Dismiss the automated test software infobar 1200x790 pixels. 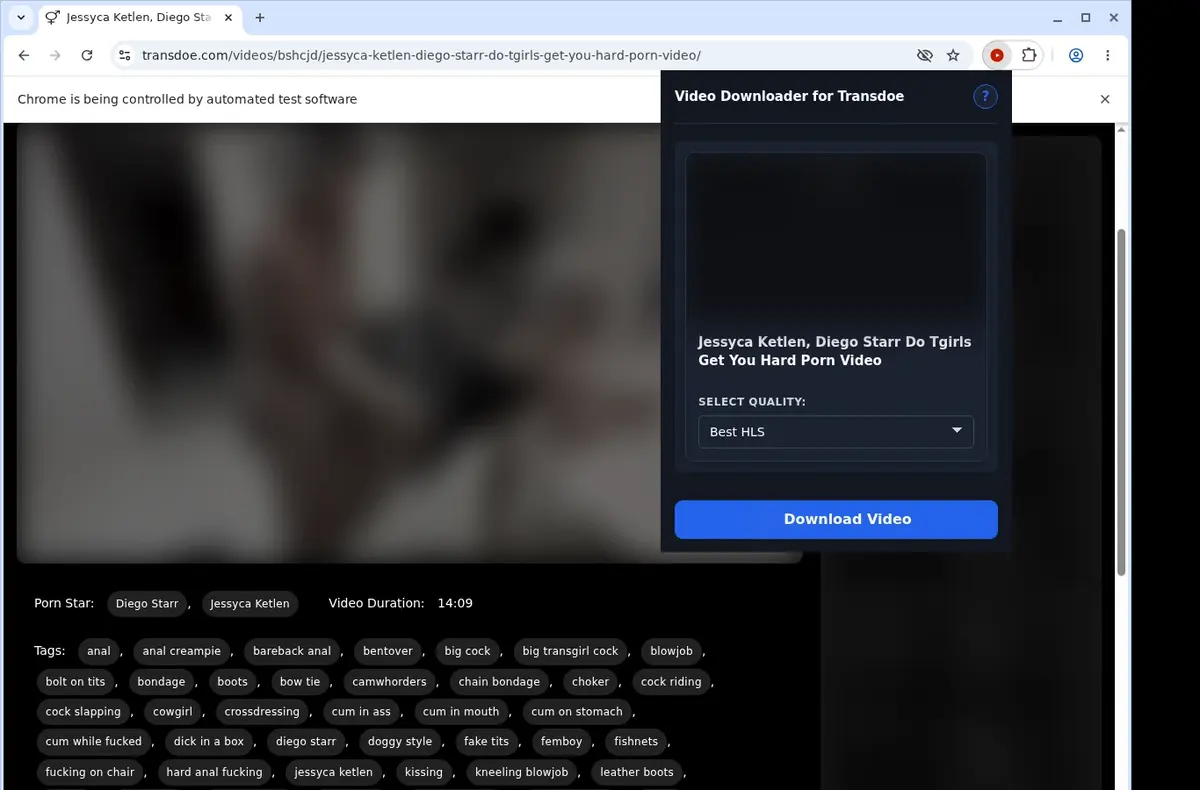[x=1105, y=99]
